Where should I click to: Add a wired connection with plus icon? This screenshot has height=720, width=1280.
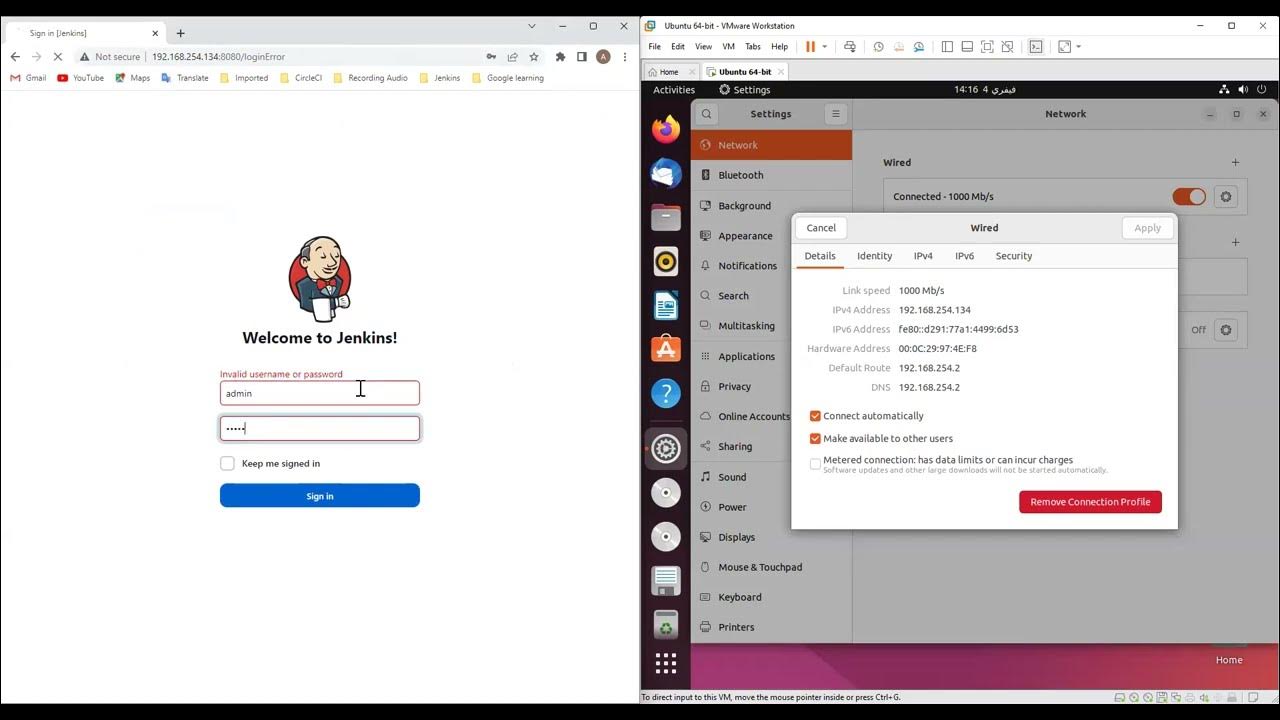pos(1235,162)
